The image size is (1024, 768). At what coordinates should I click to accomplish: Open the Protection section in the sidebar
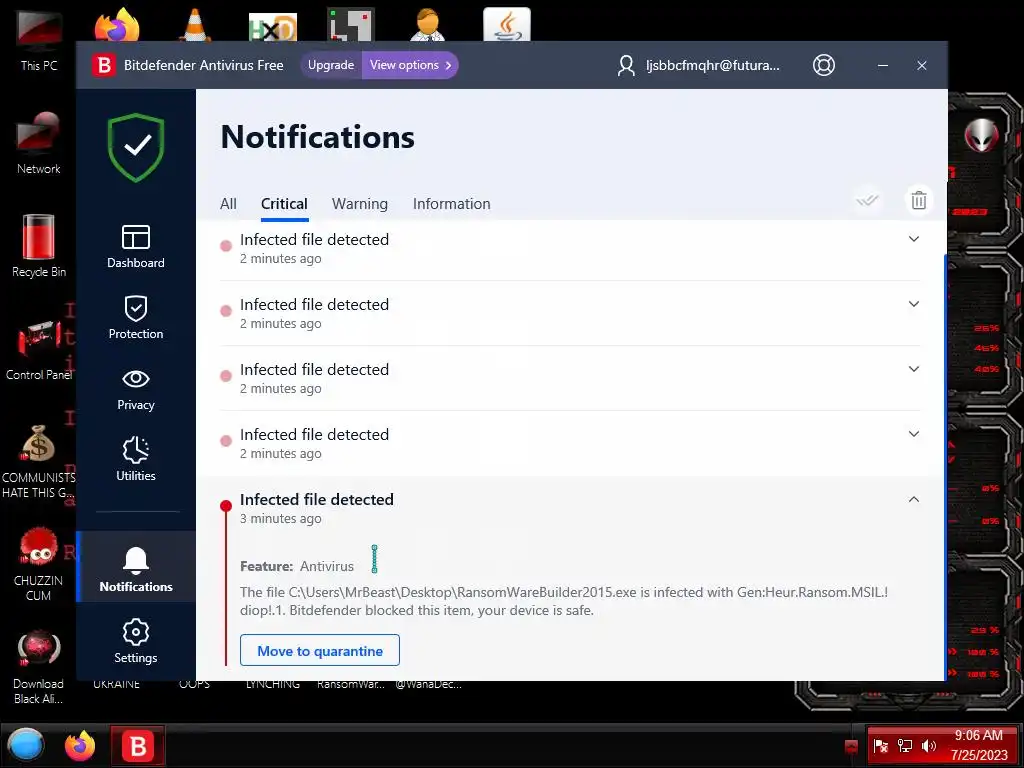[x=136, y=317]
